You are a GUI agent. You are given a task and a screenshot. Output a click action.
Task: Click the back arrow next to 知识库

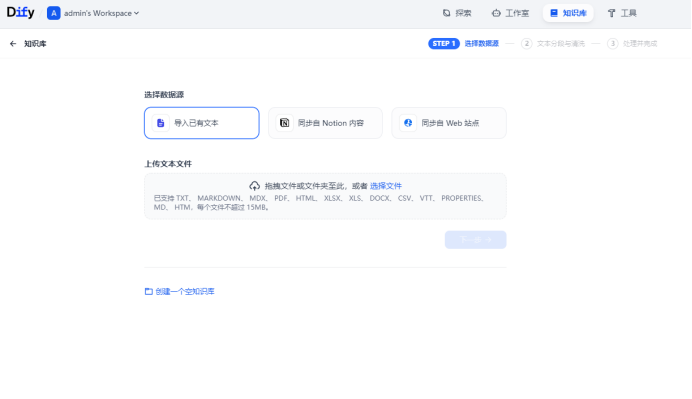coord(13,44)
